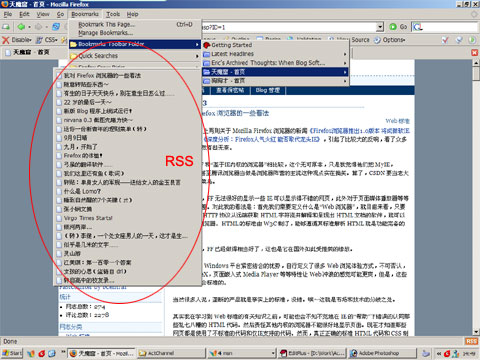Screen dimensions: 480x360
Task: Click the green circle icon at toolbar end
Action: (472, 40)
